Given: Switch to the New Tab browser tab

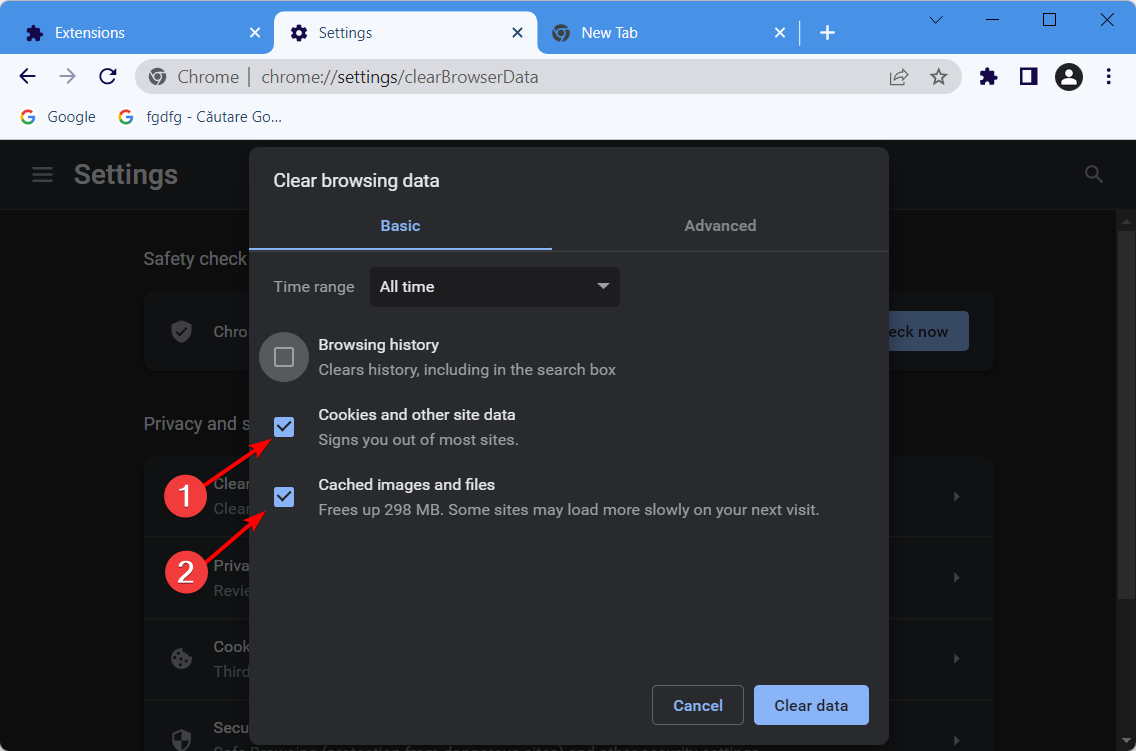Looking at the screenshot, I should (x=667, y=33).
